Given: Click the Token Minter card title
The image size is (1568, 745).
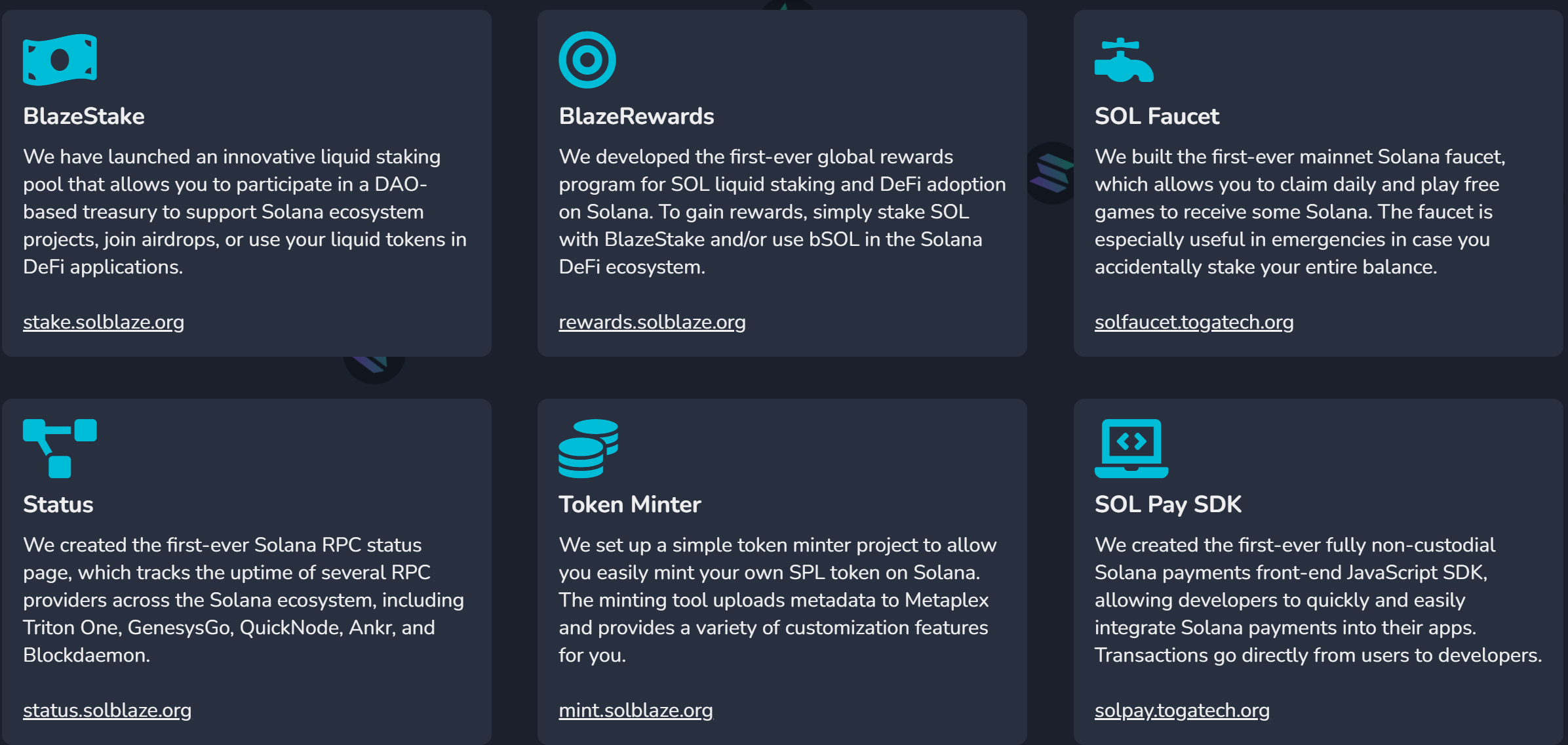Looking at the screenshot, I should tap(629, 504).
